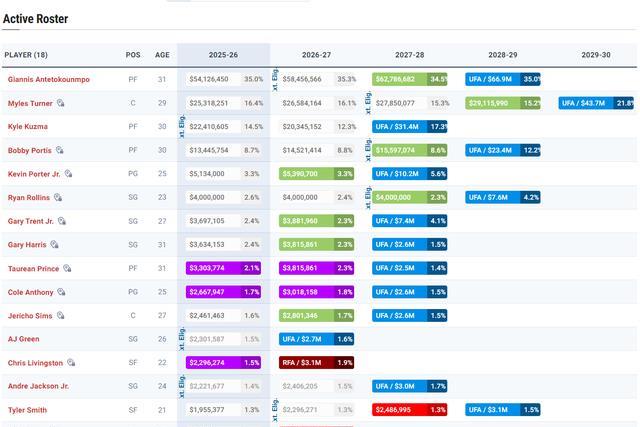Open Gary Harris player link
This screenshot has height=427, width=640.
(27, 245)
